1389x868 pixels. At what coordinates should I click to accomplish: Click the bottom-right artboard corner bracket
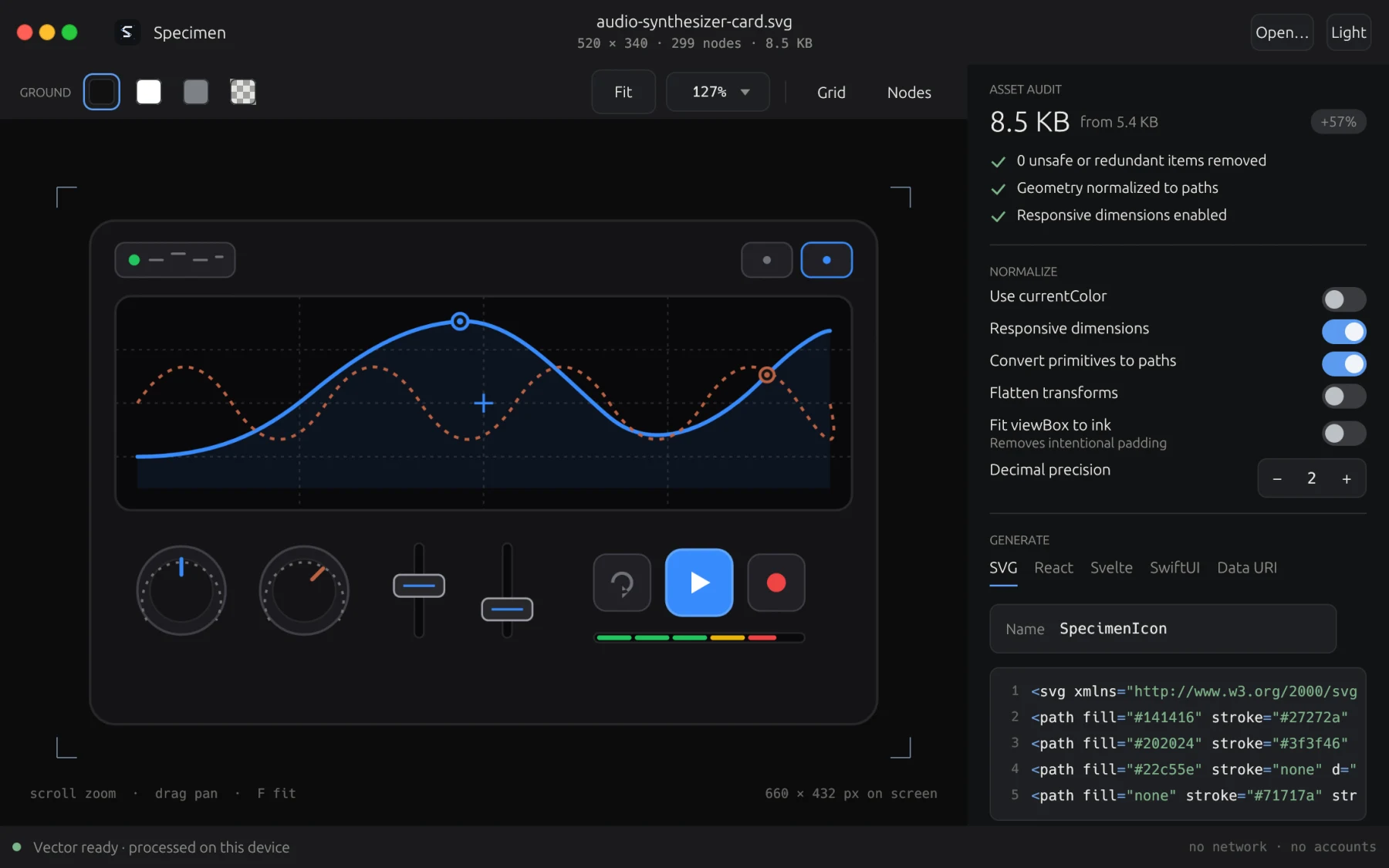click(x=901, y=748)
